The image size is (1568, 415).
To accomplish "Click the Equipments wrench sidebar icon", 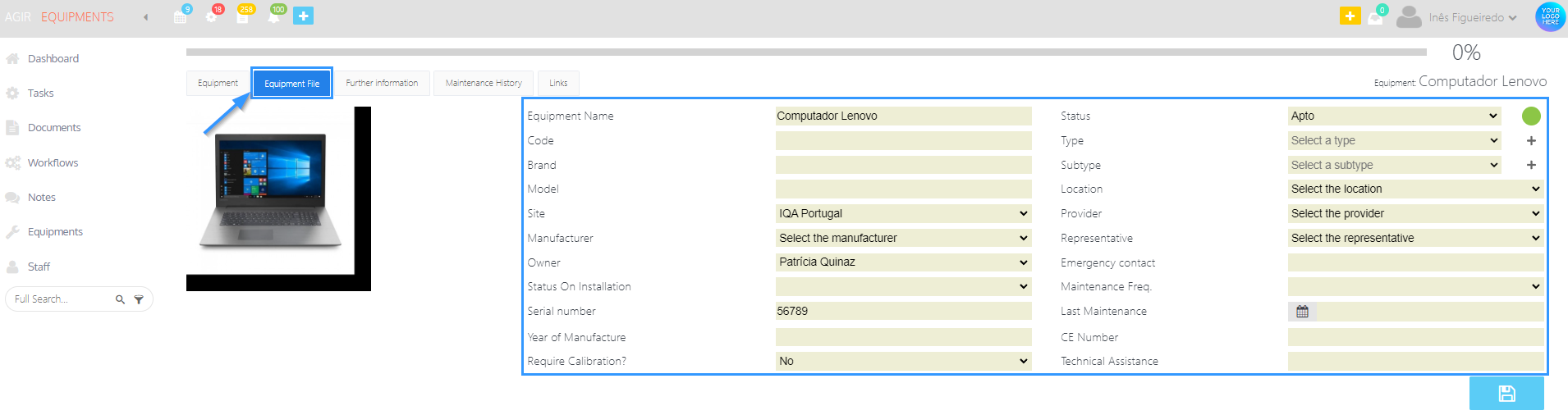I will [12, 232].
